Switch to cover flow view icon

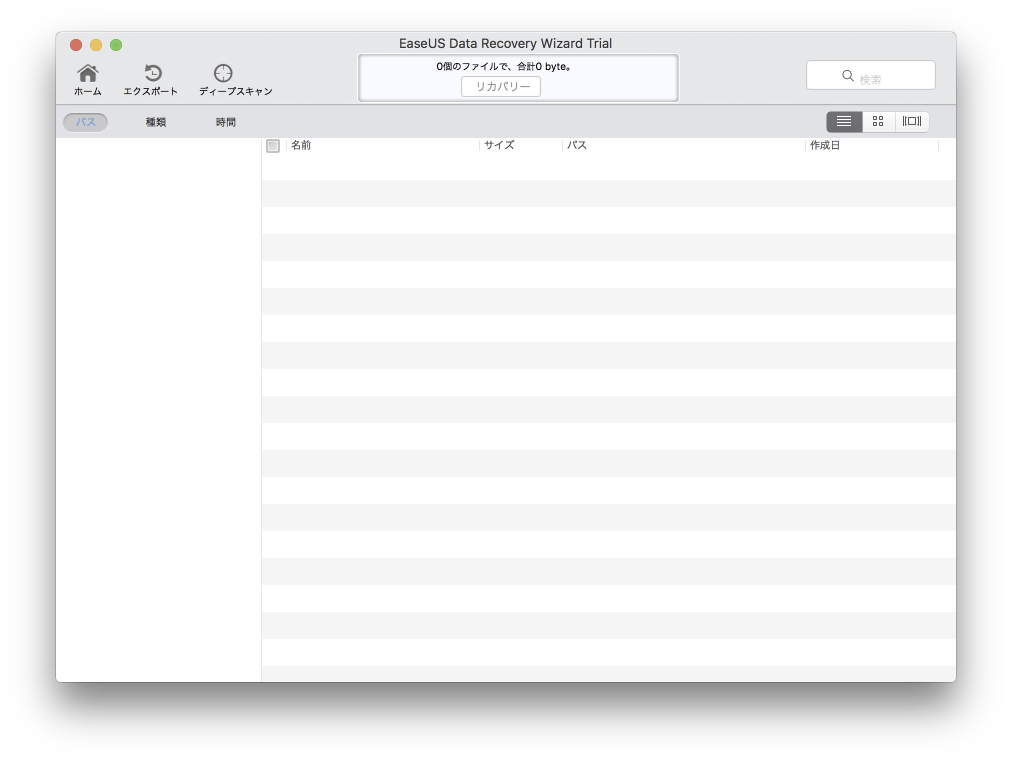(912, 121)
